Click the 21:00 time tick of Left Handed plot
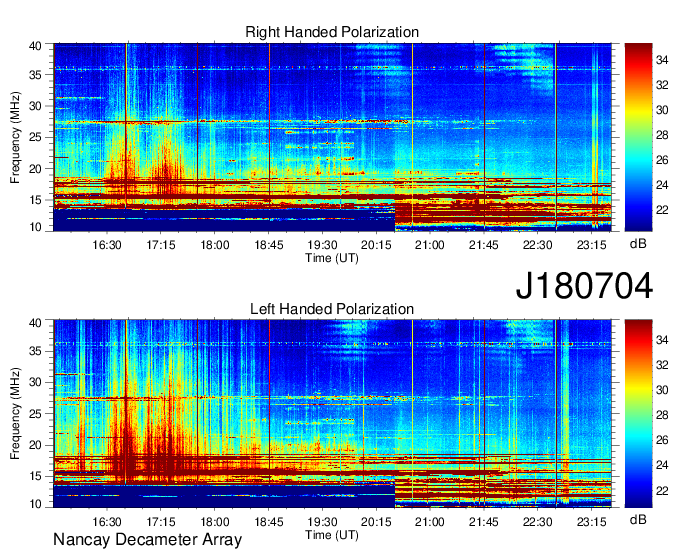 [x=430, y=522]
